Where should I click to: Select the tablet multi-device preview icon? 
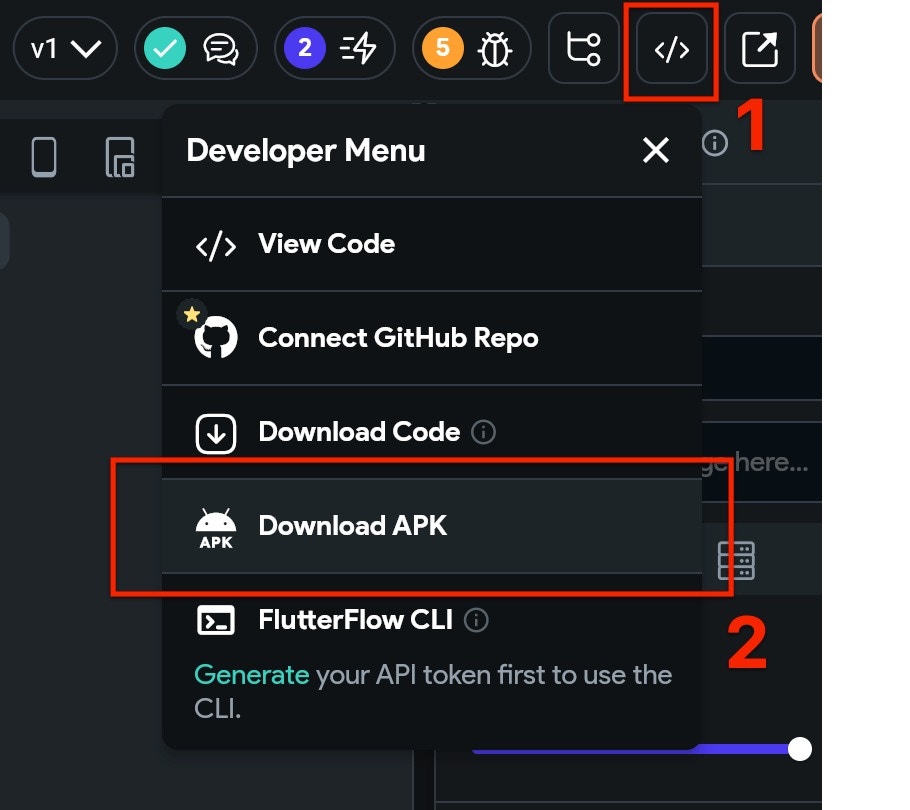coord(120,157)
